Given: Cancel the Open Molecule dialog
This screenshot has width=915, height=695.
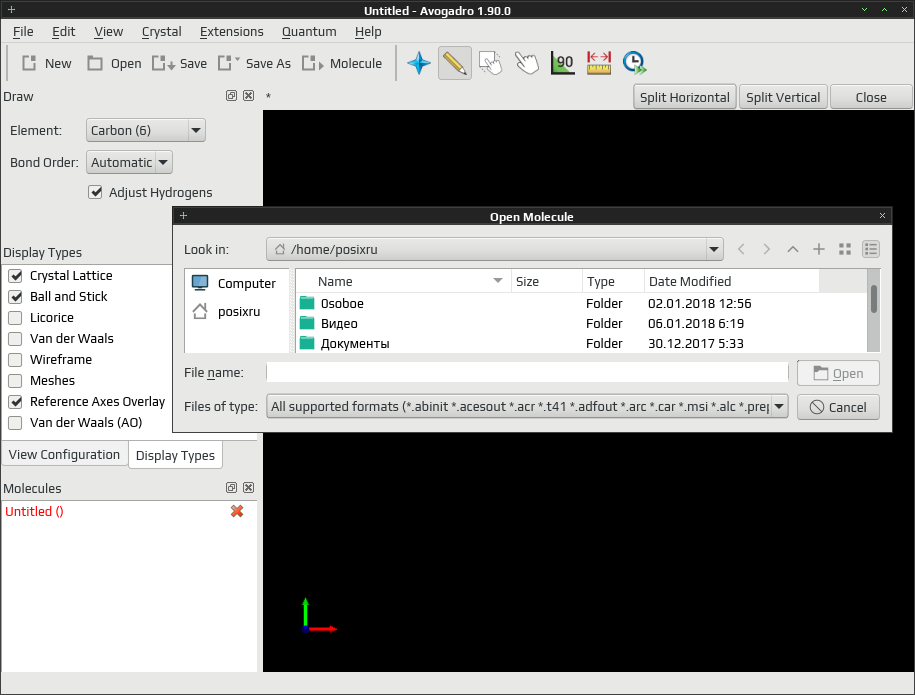Looking at the screenshot, I should 839,407.
